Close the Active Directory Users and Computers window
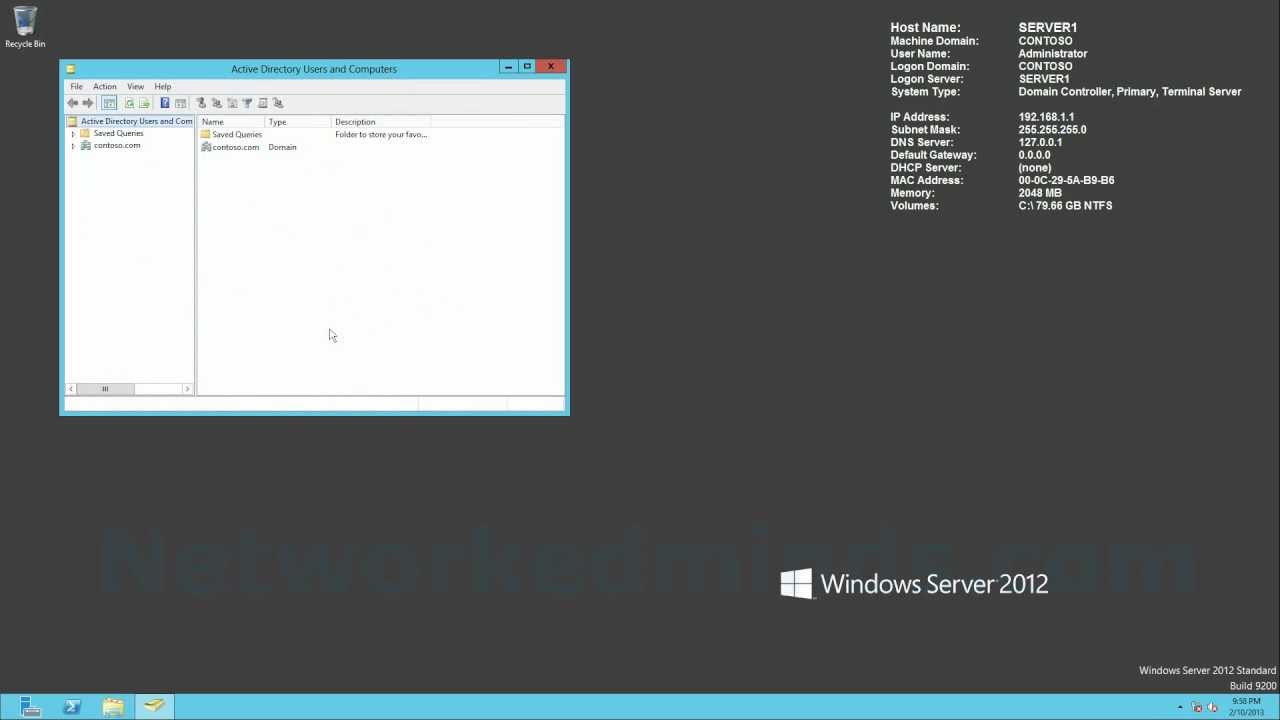This screenshot has width=1280, height=720. pyautogui.click(x=551, y=67)
